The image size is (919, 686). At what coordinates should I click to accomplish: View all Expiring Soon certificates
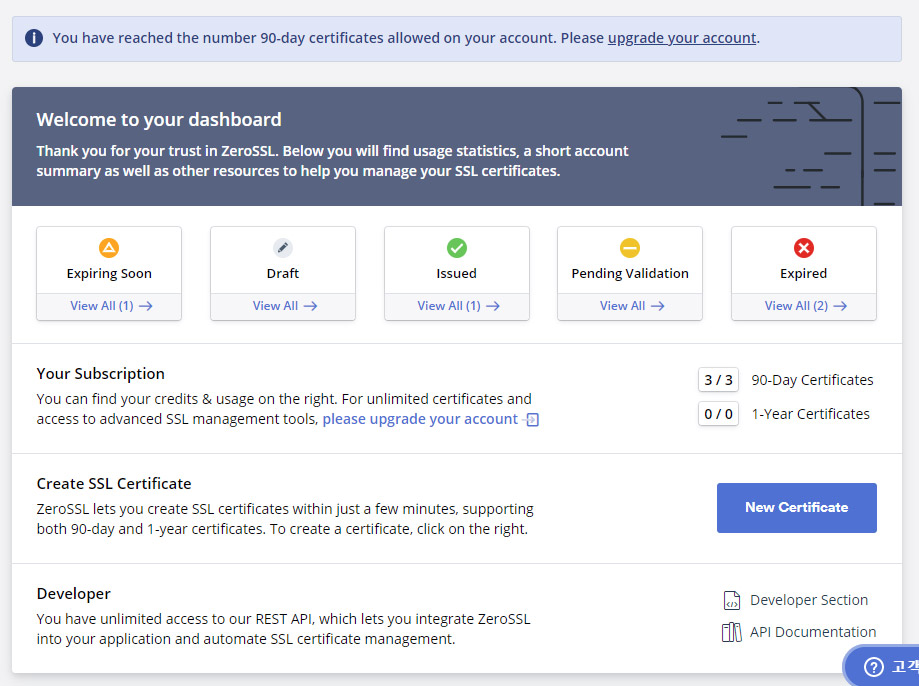pyautogui.click(x=111, y=306)
